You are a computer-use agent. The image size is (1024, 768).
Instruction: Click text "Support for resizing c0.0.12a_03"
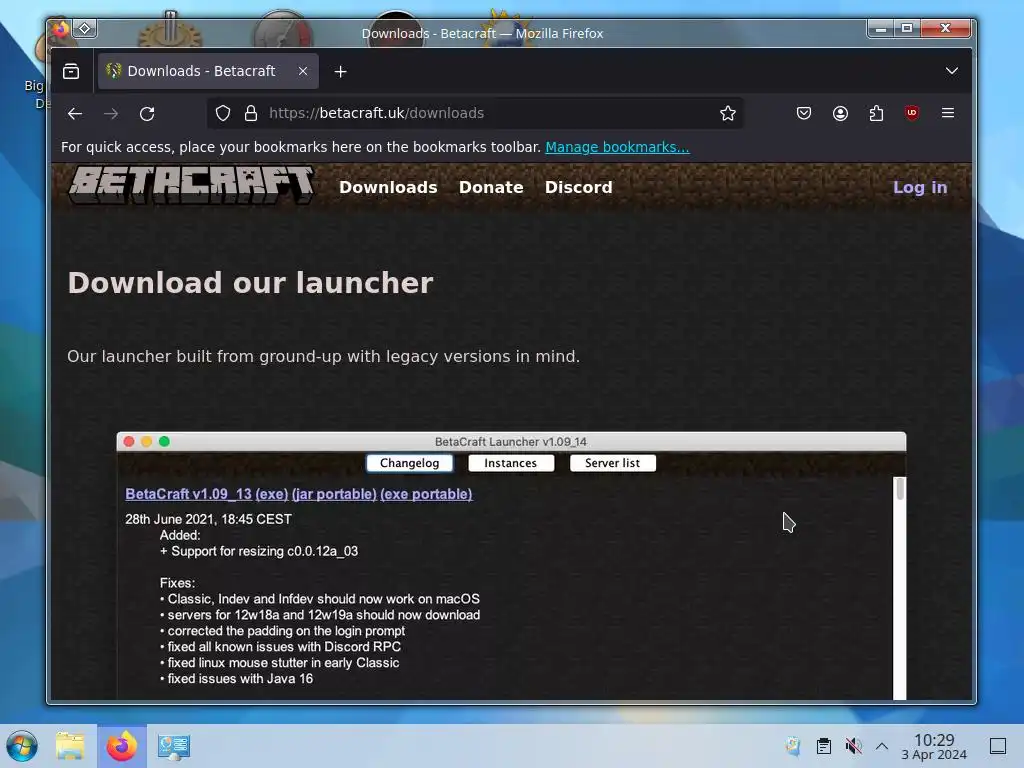pyautogui.click(x=264, y=551)
